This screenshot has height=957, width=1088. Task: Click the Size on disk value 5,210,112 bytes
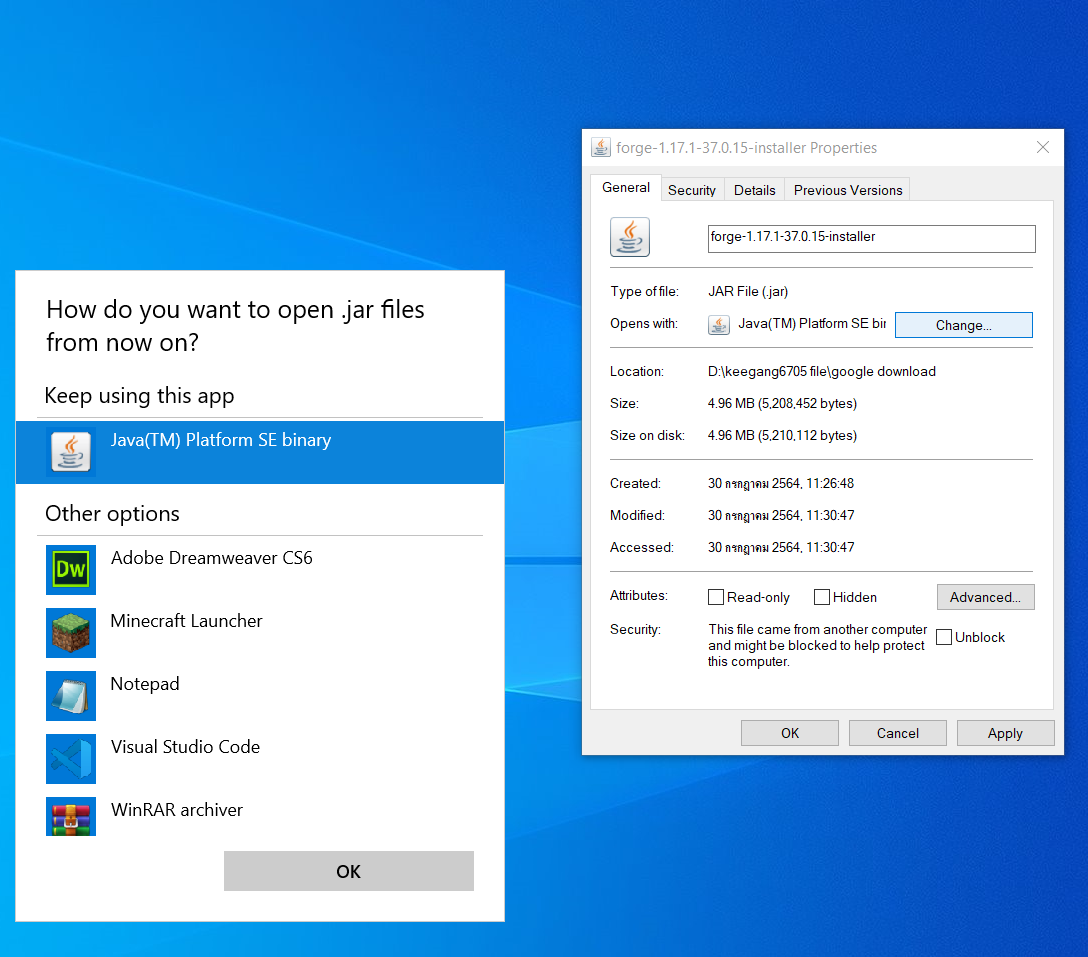(783, 435)
